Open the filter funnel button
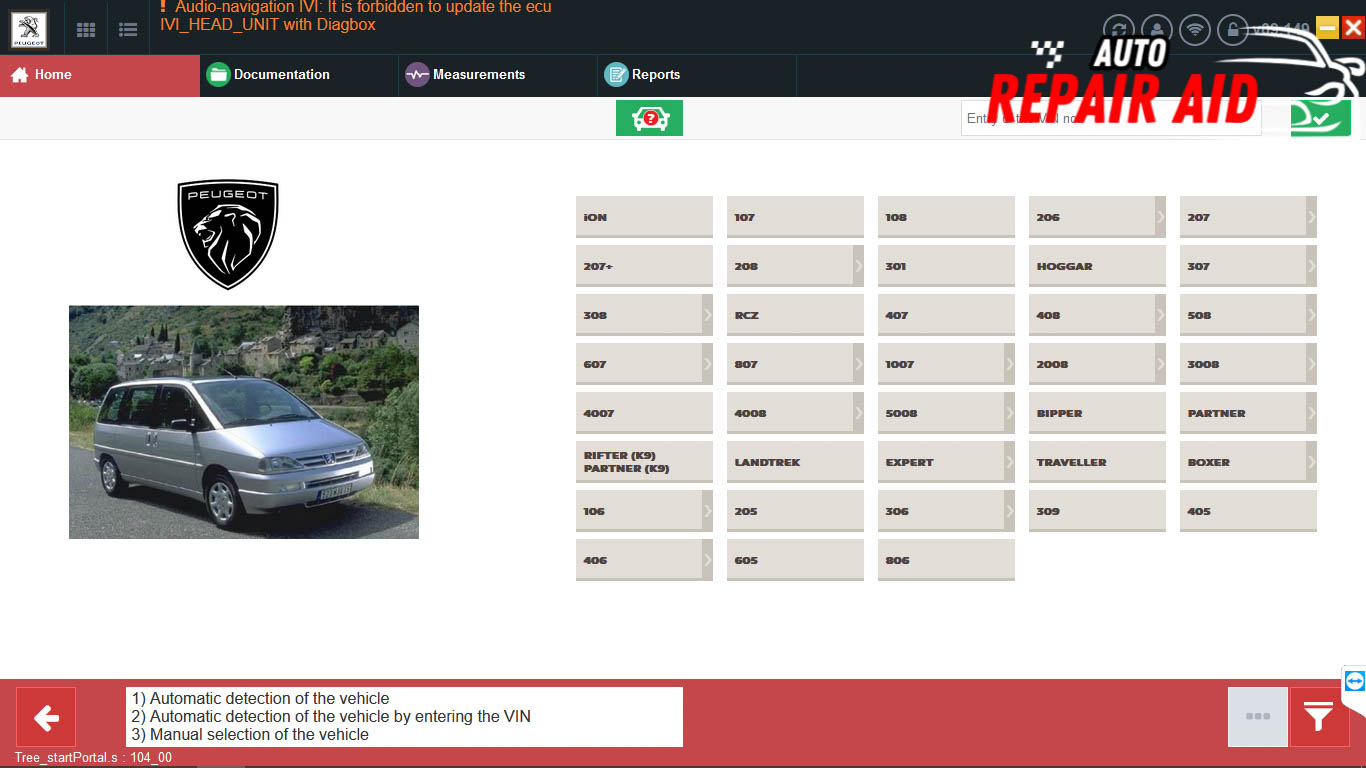Screen dimensions: 1366x768 click(1319, 717)
